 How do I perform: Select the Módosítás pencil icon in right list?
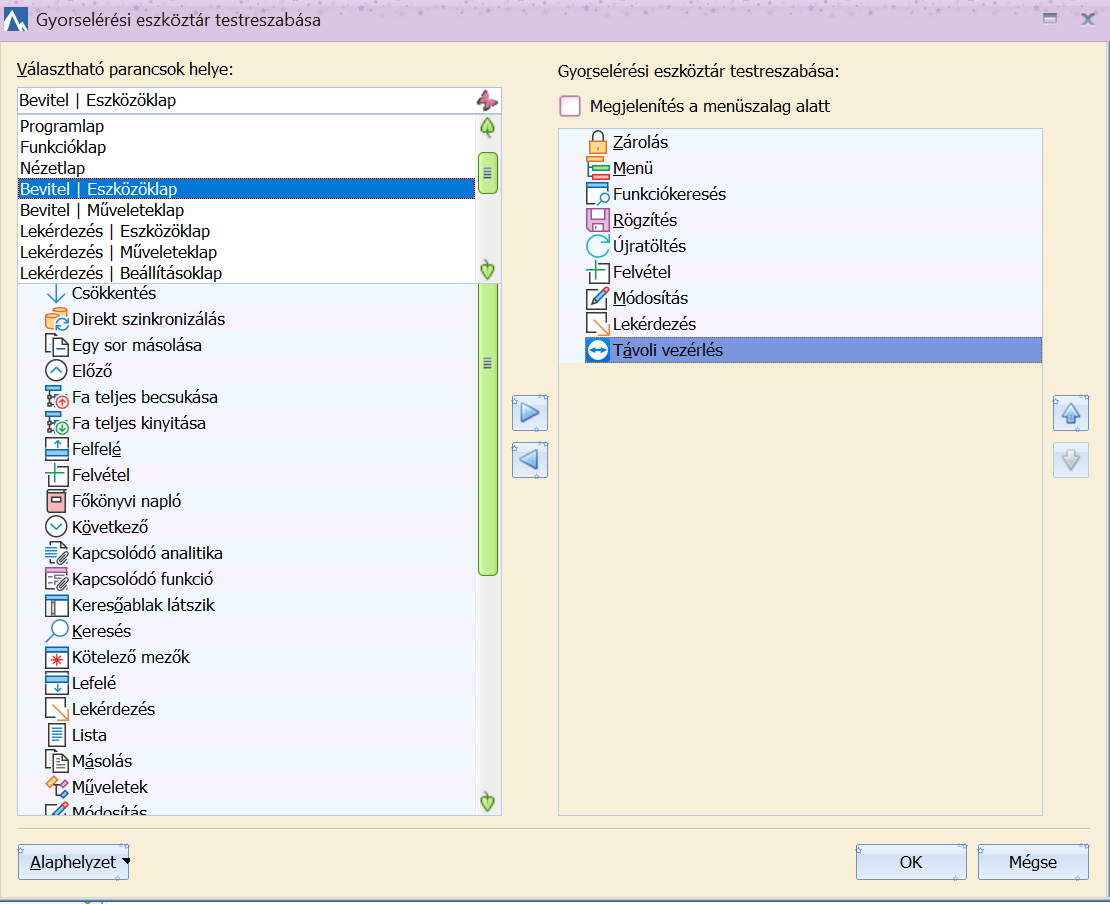click(x=597, y=298)
